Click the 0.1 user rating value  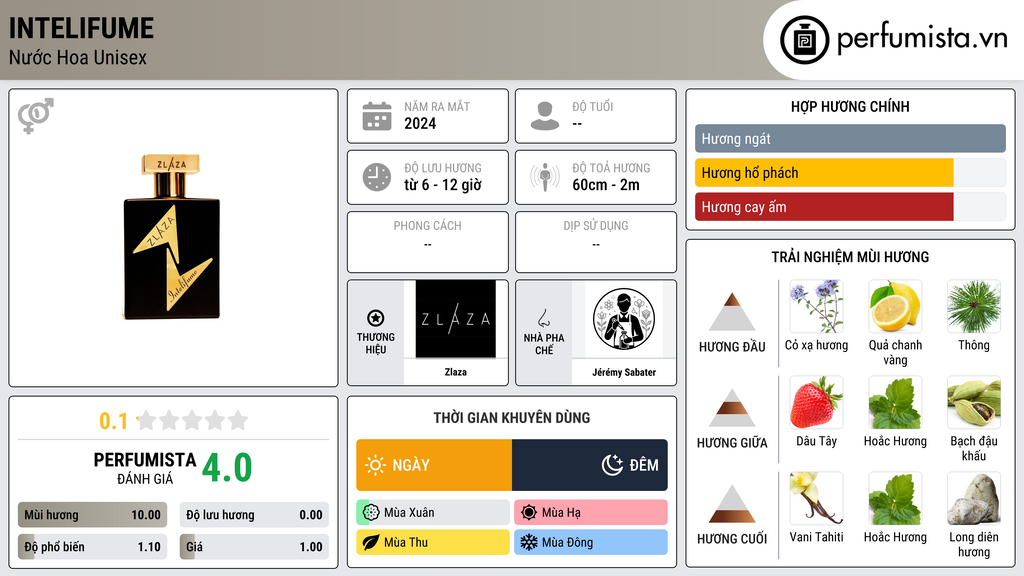[113, 421]
